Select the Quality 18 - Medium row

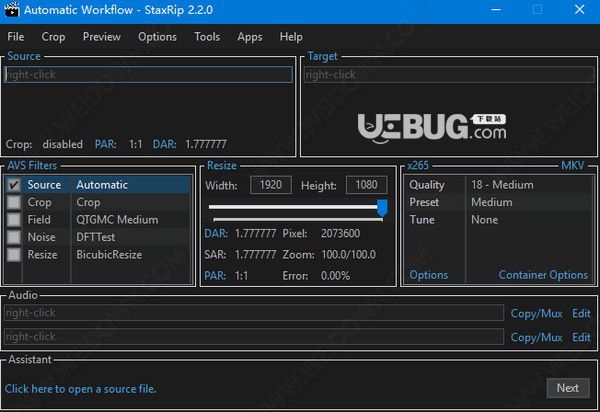(x=498, y=185)
